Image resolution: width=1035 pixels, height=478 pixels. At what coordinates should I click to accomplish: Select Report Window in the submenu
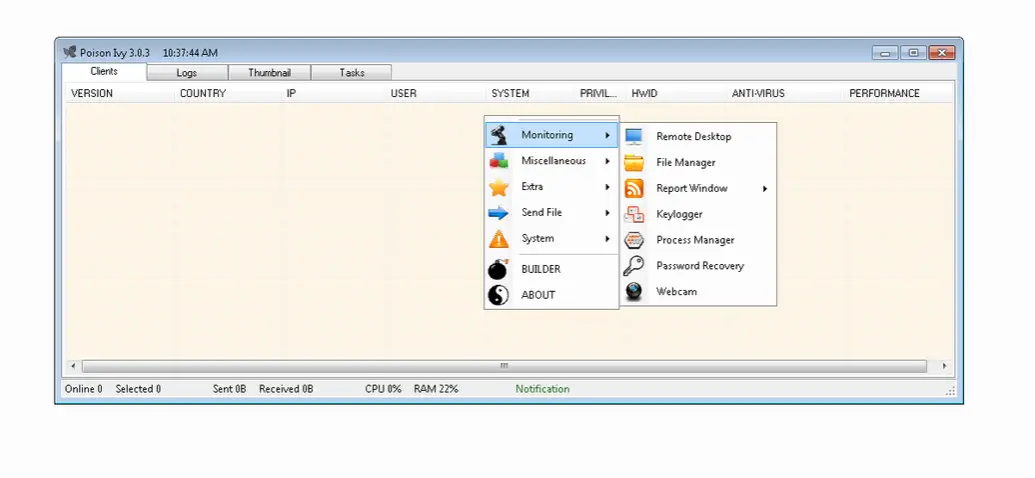[698, 188]
